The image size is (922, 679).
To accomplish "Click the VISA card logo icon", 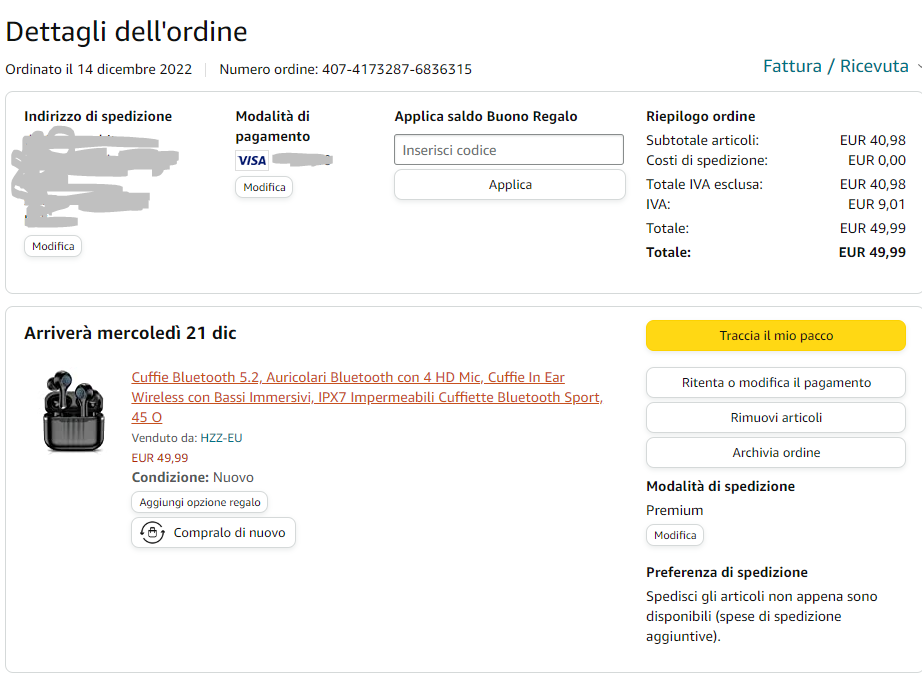I will (252, 161).
